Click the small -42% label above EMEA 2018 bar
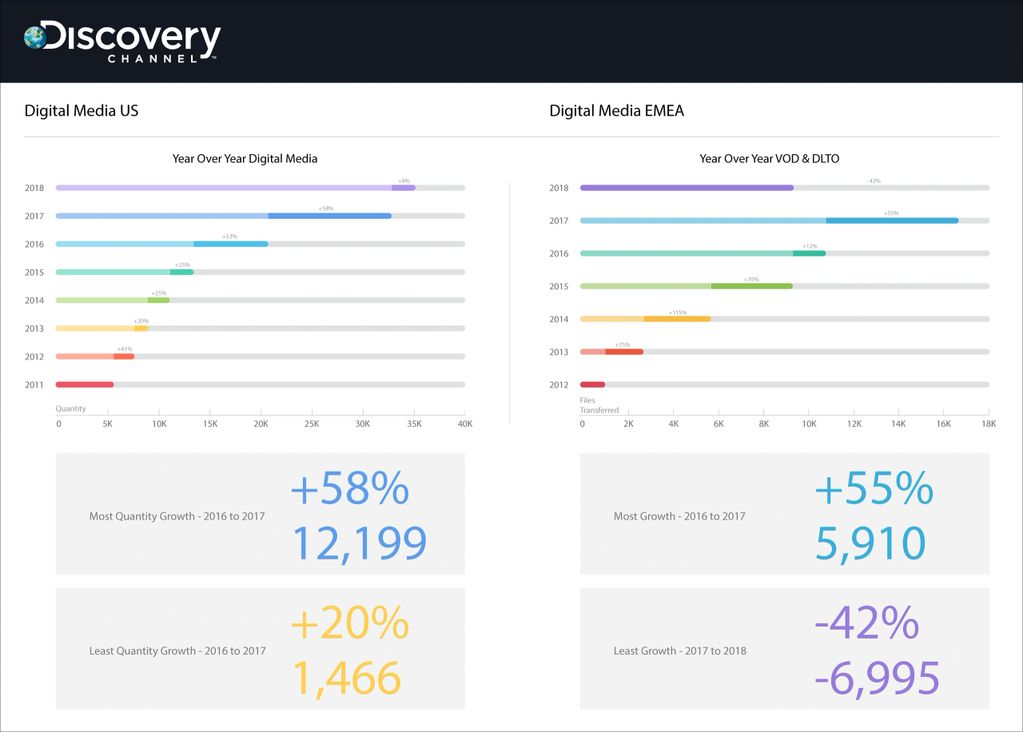This screenshot has width=1023, height=732. click(874, 181)
